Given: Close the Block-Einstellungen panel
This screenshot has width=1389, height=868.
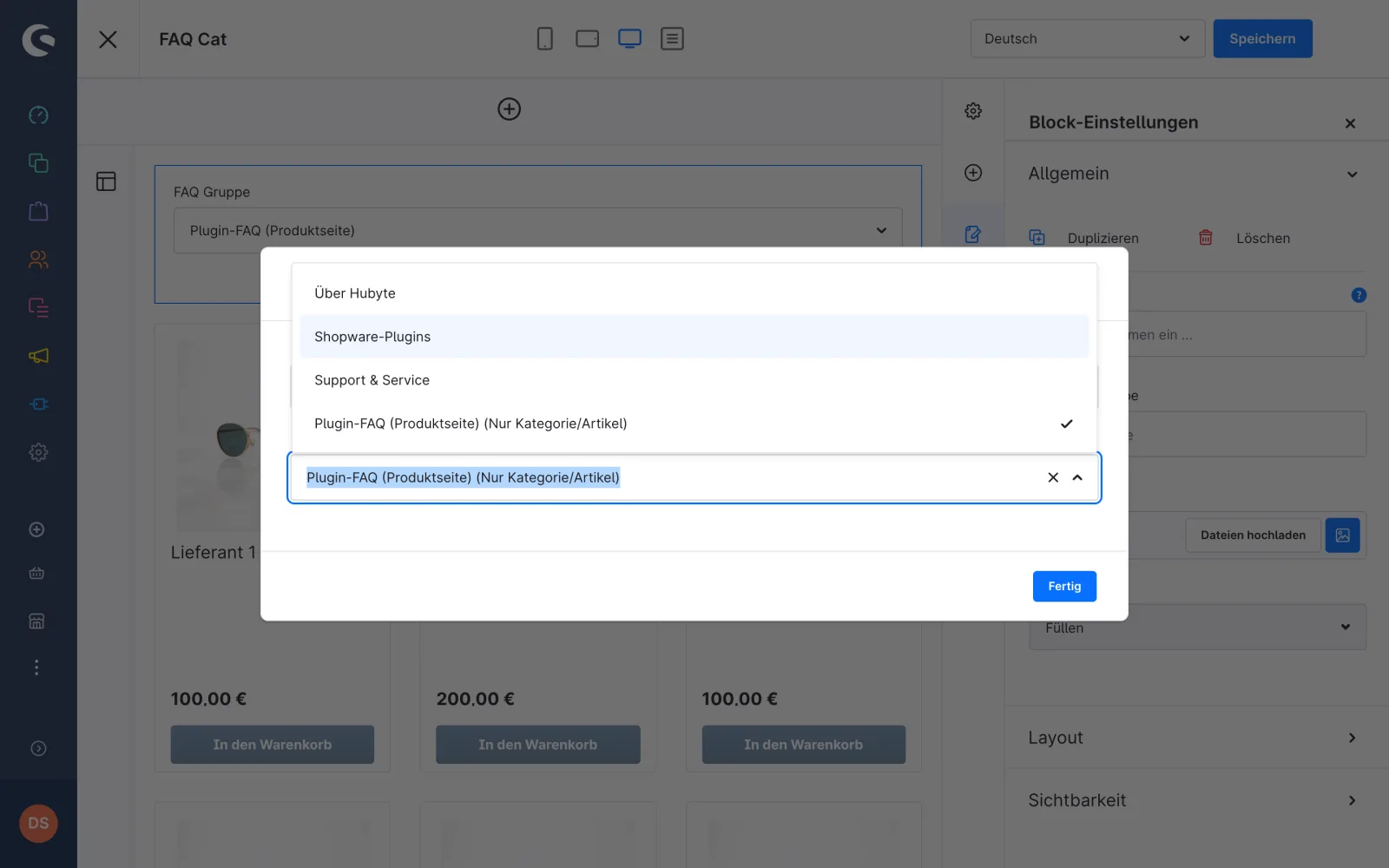Looking at the screenshot, I should pyautogui.click(x=1350, y=123).
